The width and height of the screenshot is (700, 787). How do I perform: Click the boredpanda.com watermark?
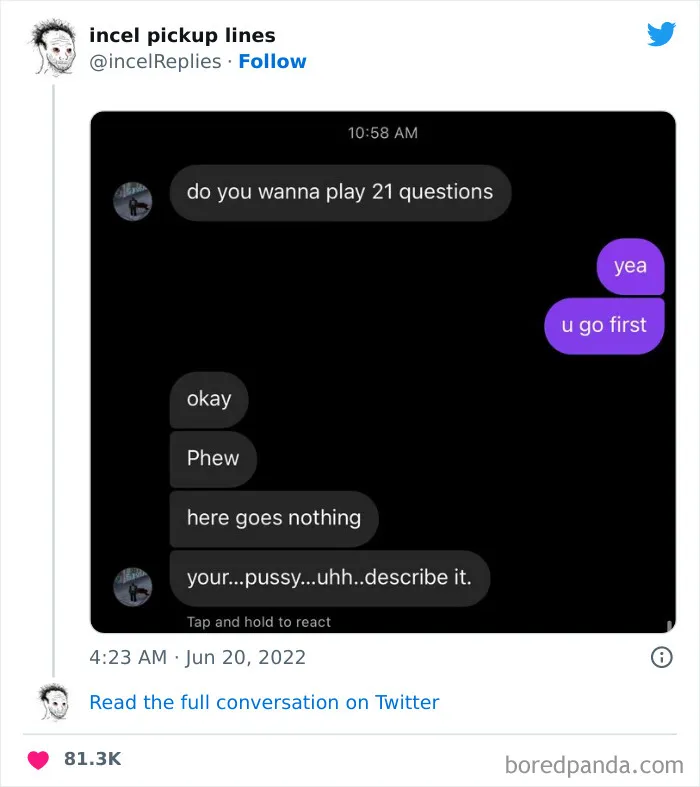[594, 765]
